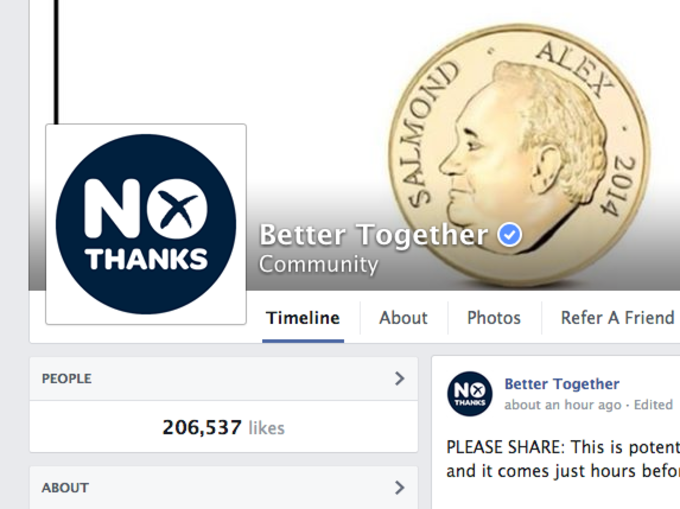
Task: Expand the About section chevron
Action: pos(399,488)
